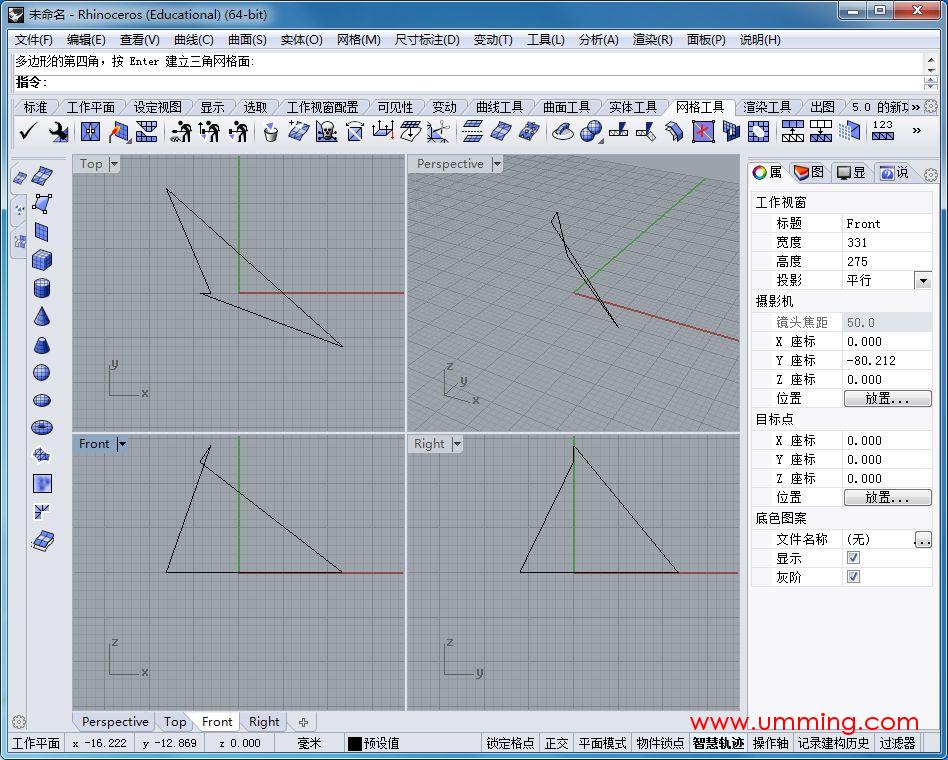Image resolution: width=948 pixels, height=760 pixels.
Task: Select the Mesh Ellipsoid tool
Action: click(42, 400)
